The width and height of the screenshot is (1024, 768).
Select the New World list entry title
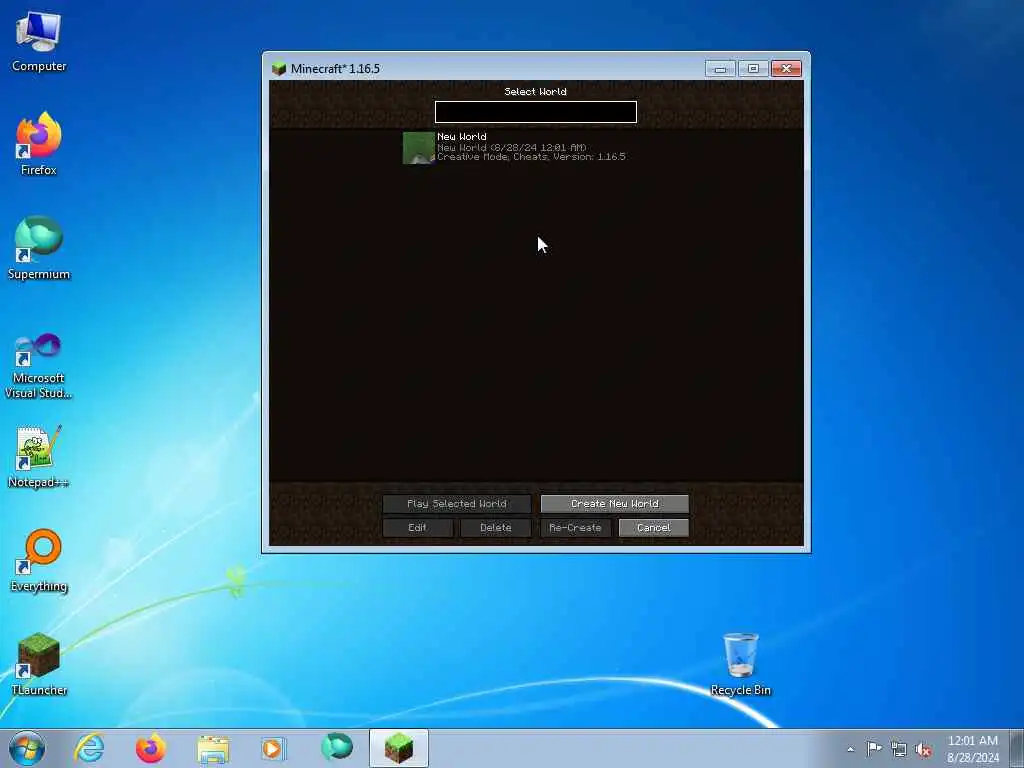click(x=462, y=136)
